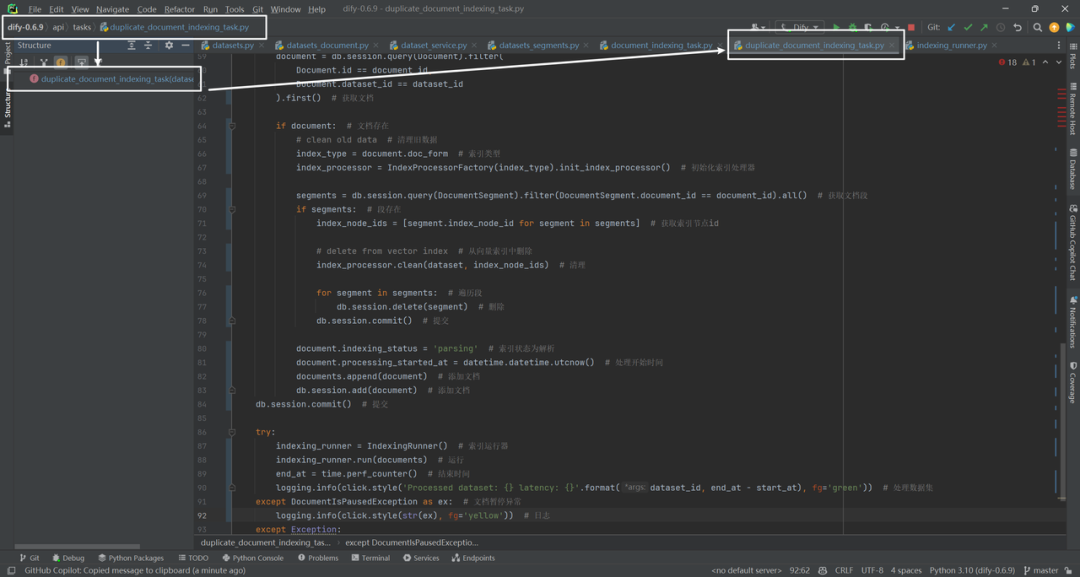1080x577 pixels.
Task: Stop the running process with red square
Action: coord(911,28)
